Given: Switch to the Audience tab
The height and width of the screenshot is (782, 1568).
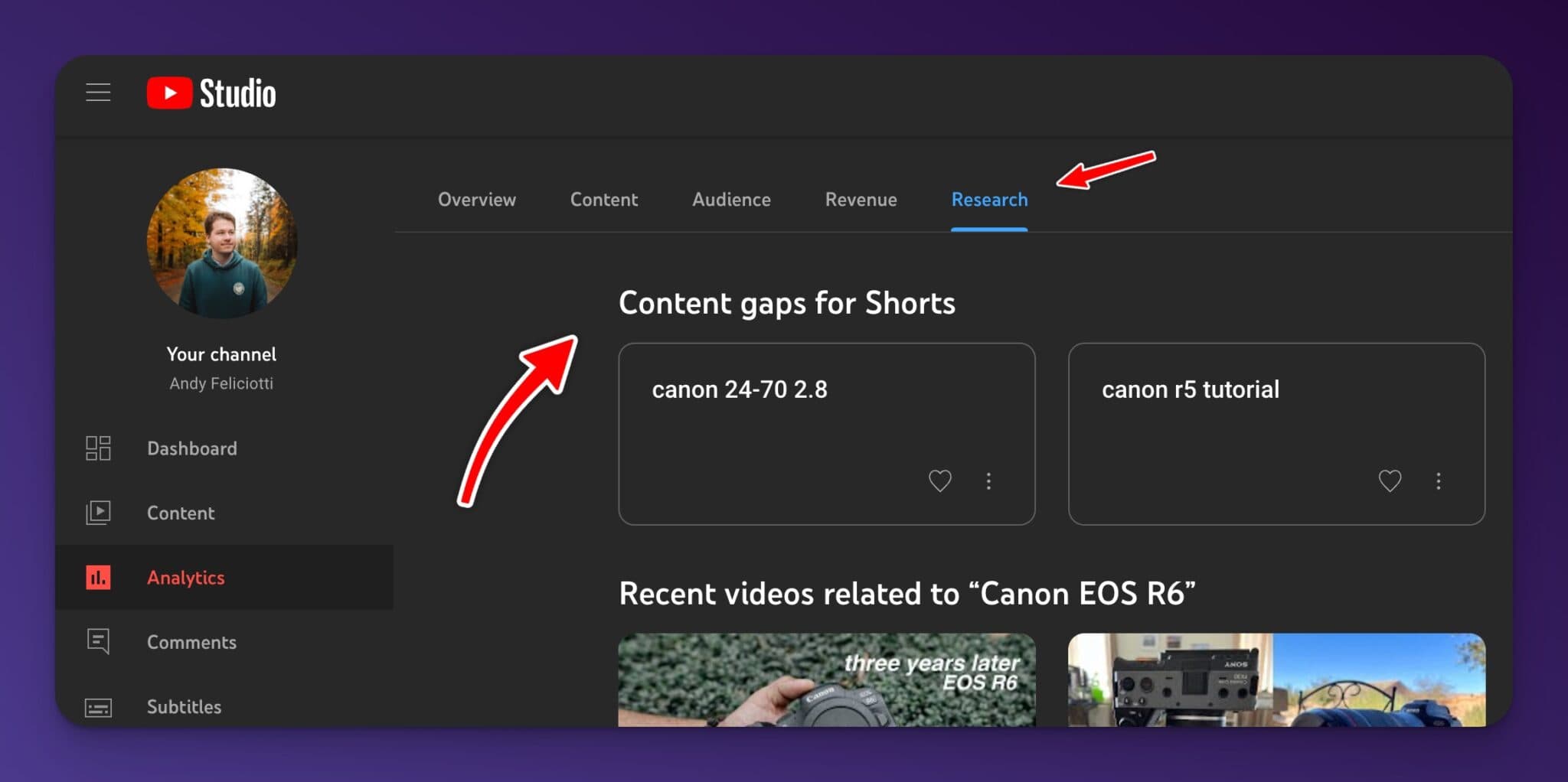Looking at the screenshot, I should click(731, 200).
